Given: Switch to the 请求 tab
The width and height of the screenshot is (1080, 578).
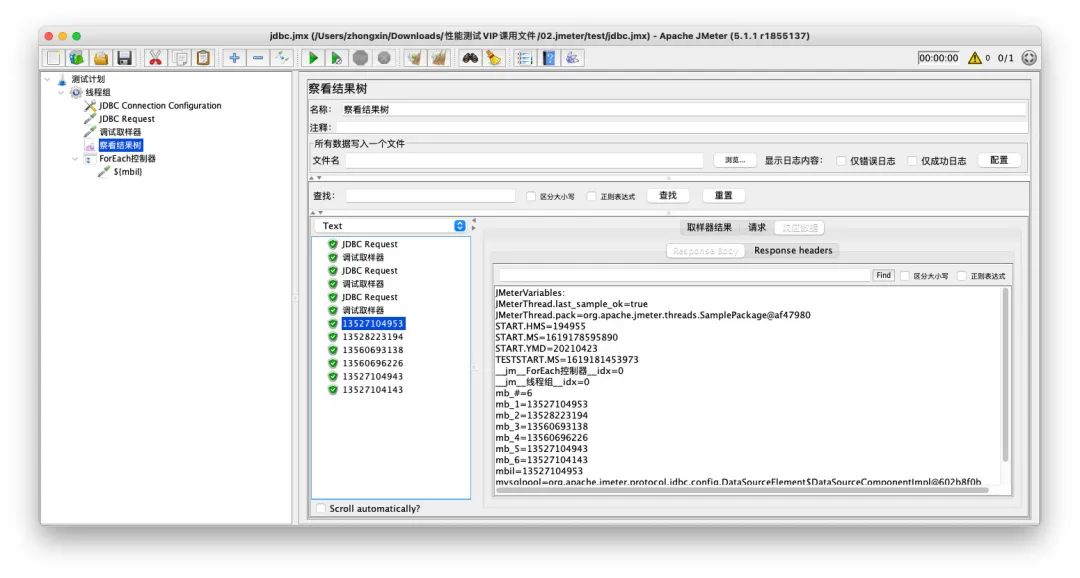Looking at the screenshot, I should [757, 227].
